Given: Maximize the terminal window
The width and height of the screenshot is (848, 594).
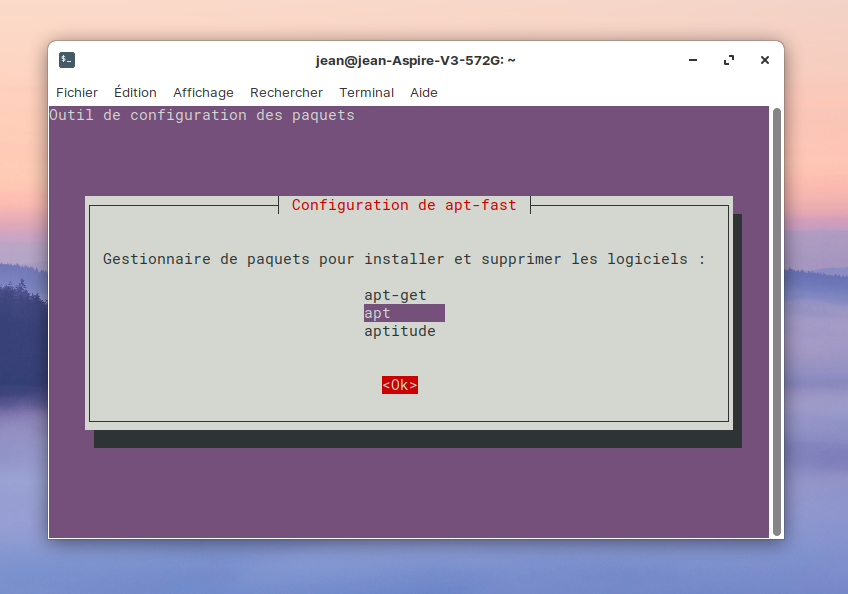Looking at the screenshot, I should [729, 60].
